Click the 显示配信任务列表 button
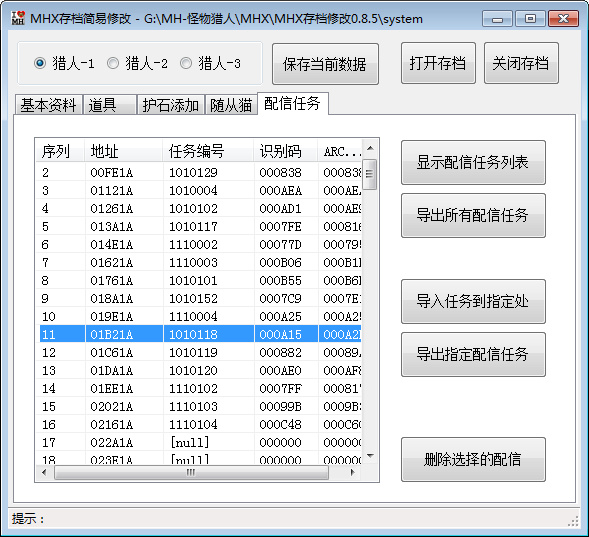Screen dimensions: 589x537 coord(473,163)
